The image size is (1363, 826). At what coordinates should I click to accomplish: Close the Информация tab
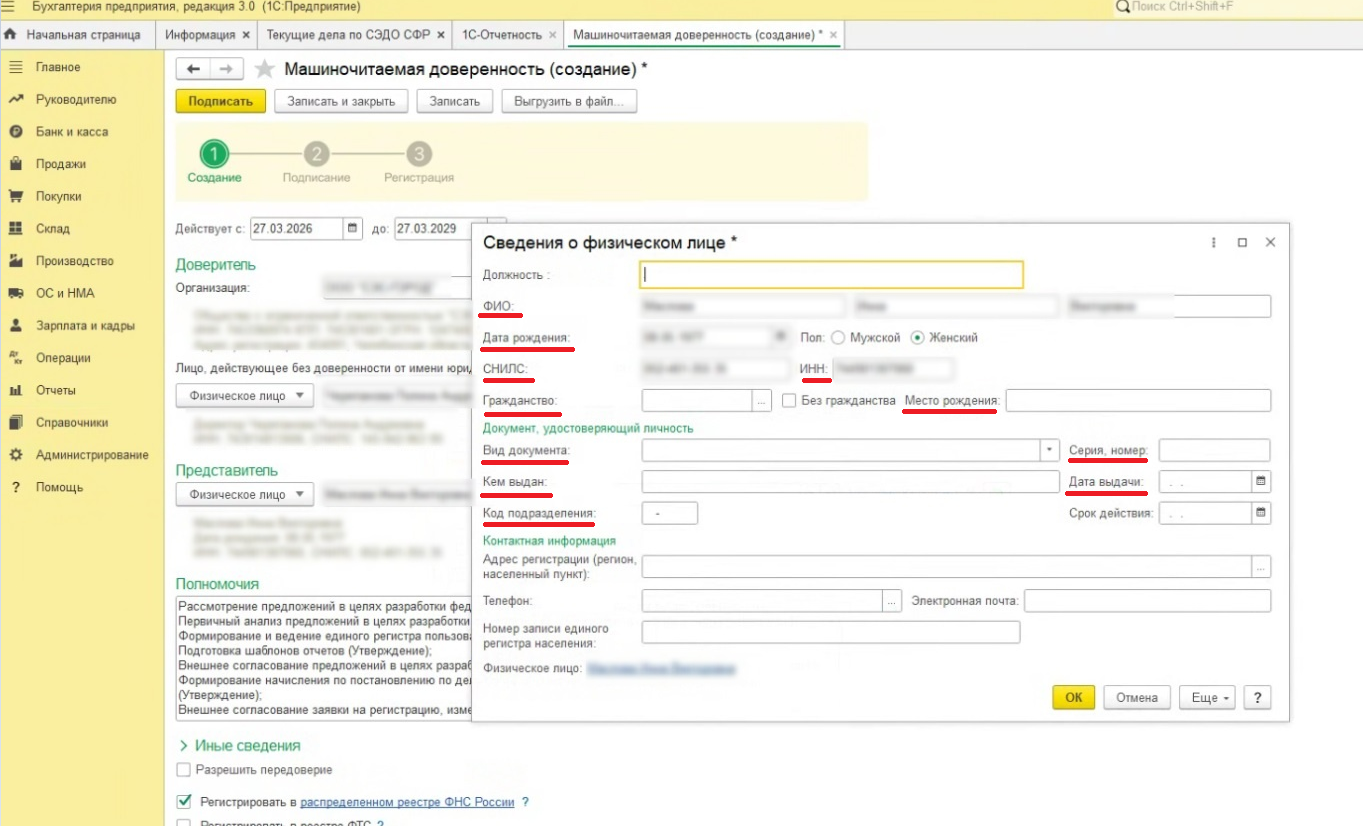(x=246, y=34)
